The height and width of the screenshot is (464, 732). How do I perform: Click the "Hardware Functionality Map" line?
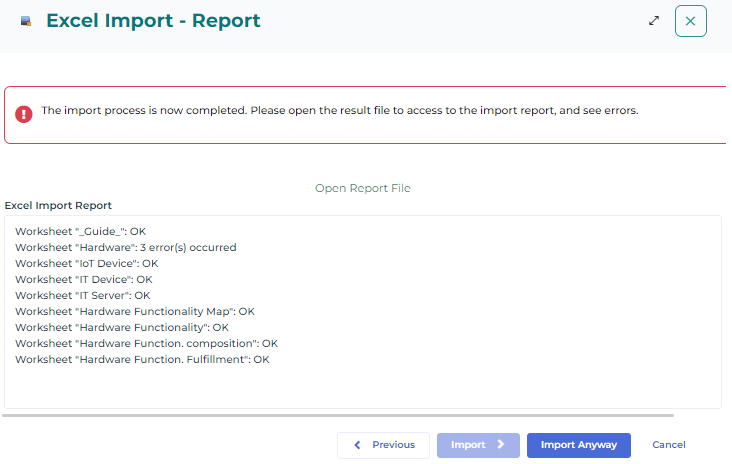click(135, 311)
